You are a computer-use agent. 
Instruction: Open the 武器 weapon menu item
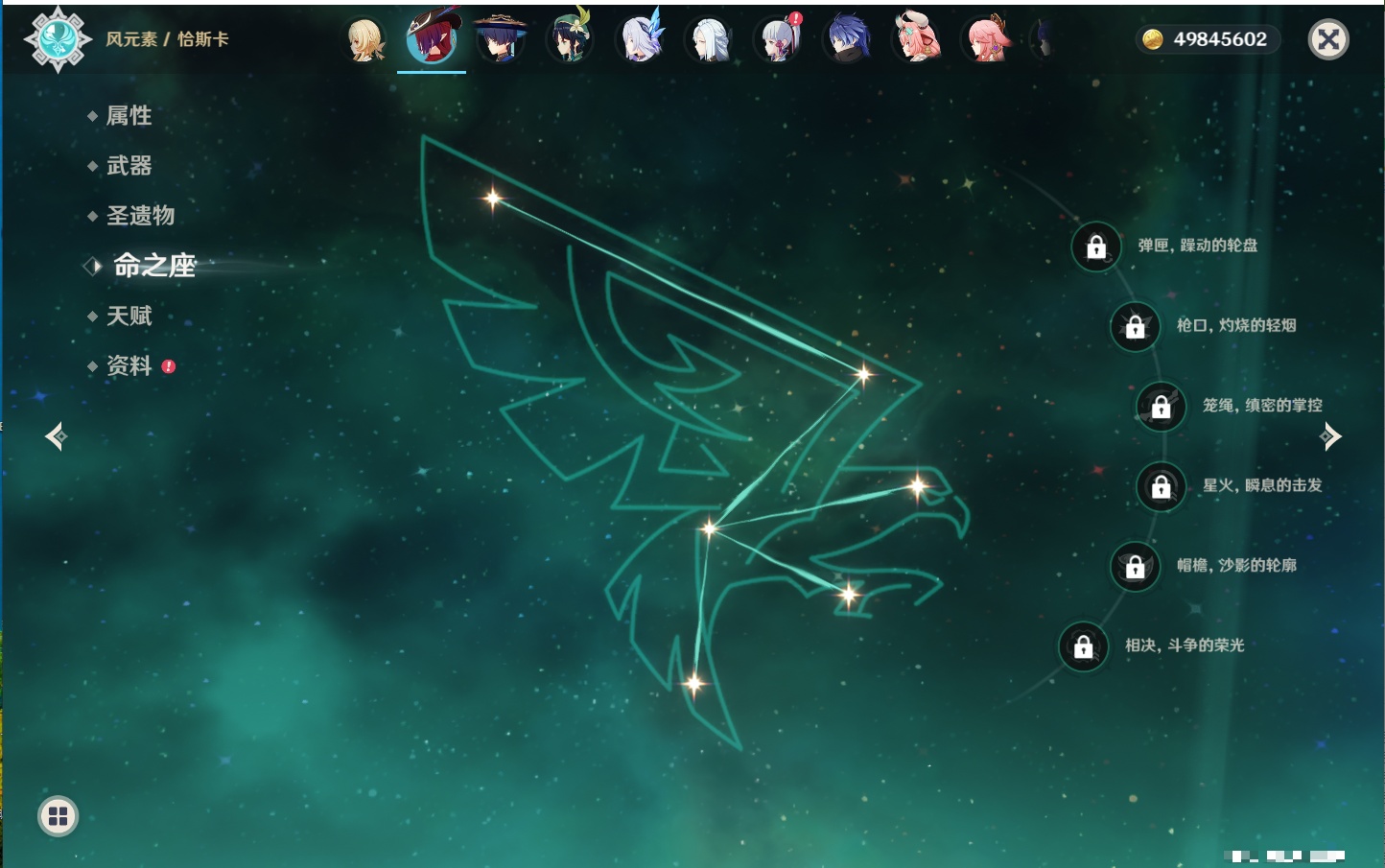(x=129, y=166)
